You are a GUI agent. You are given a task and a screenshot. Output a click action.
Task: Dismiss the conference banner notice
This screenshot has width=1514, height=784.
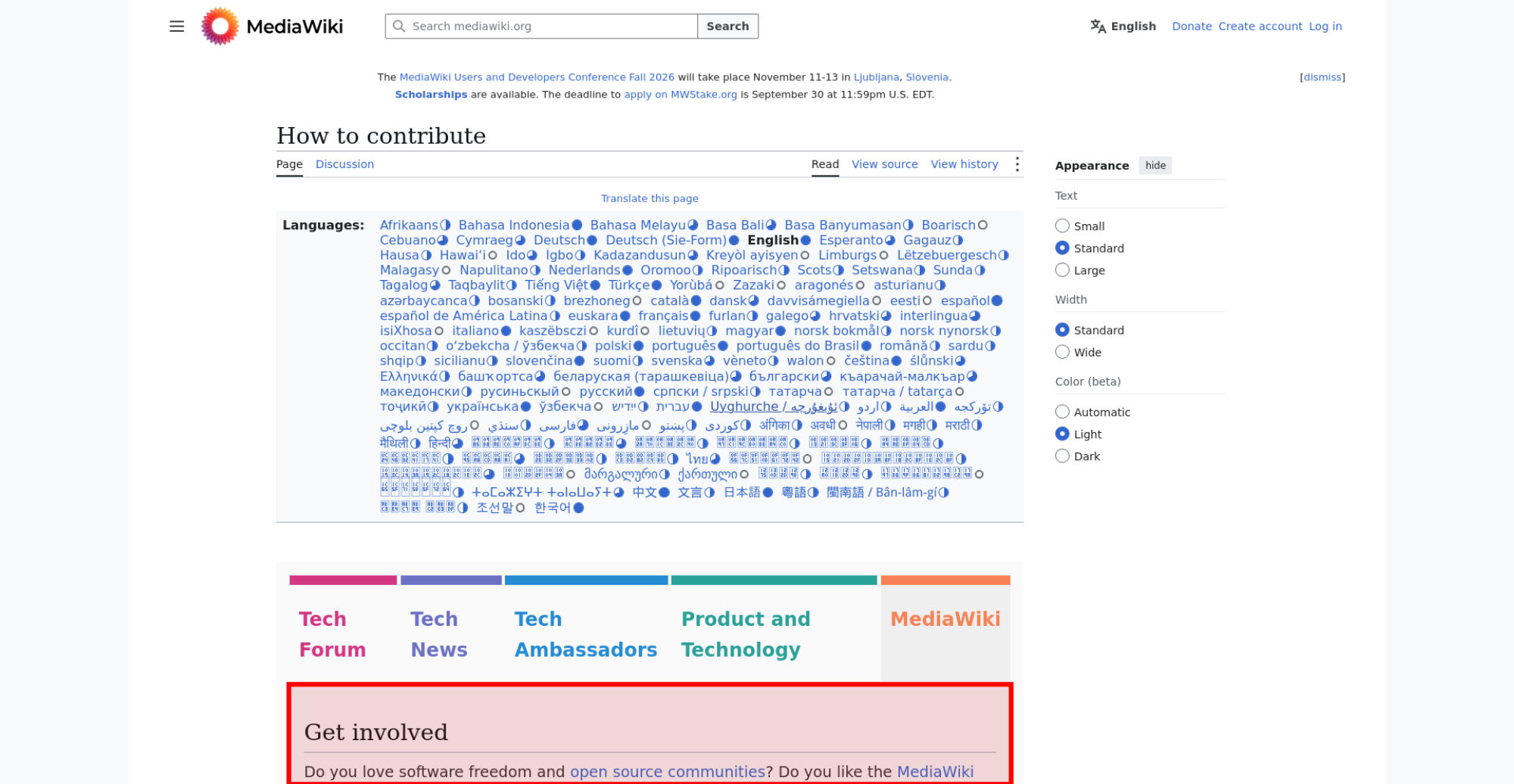pyautogui.click(x=1322, y=77)
